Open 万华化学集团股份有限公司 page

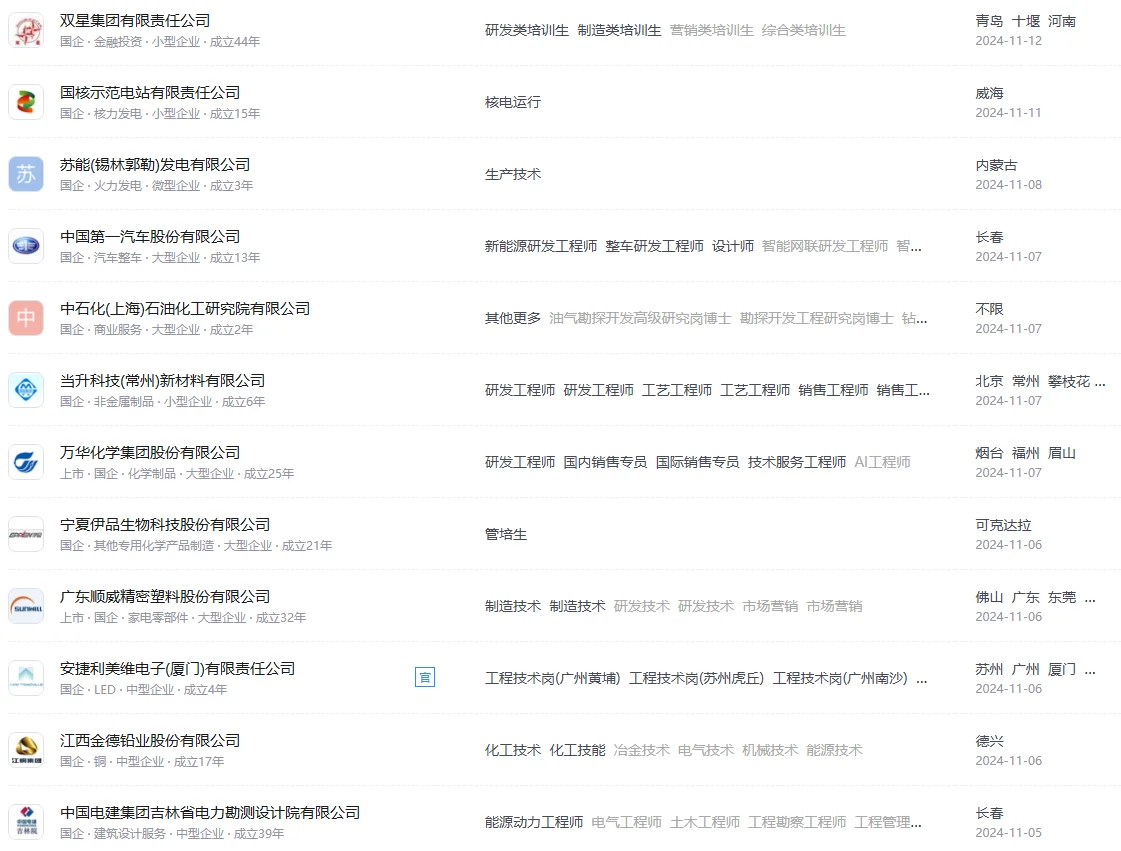(x=150, y=453)
